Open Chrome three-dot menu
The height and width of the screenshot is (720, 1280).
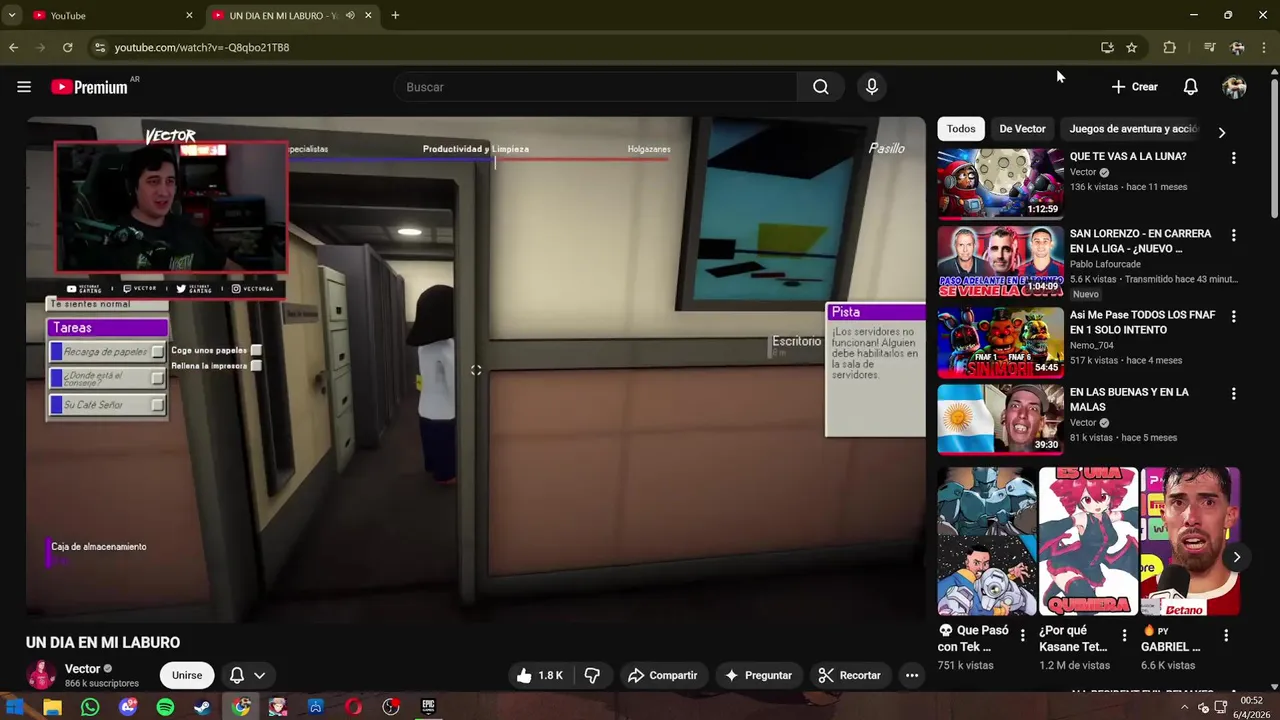click(1265, 47)
